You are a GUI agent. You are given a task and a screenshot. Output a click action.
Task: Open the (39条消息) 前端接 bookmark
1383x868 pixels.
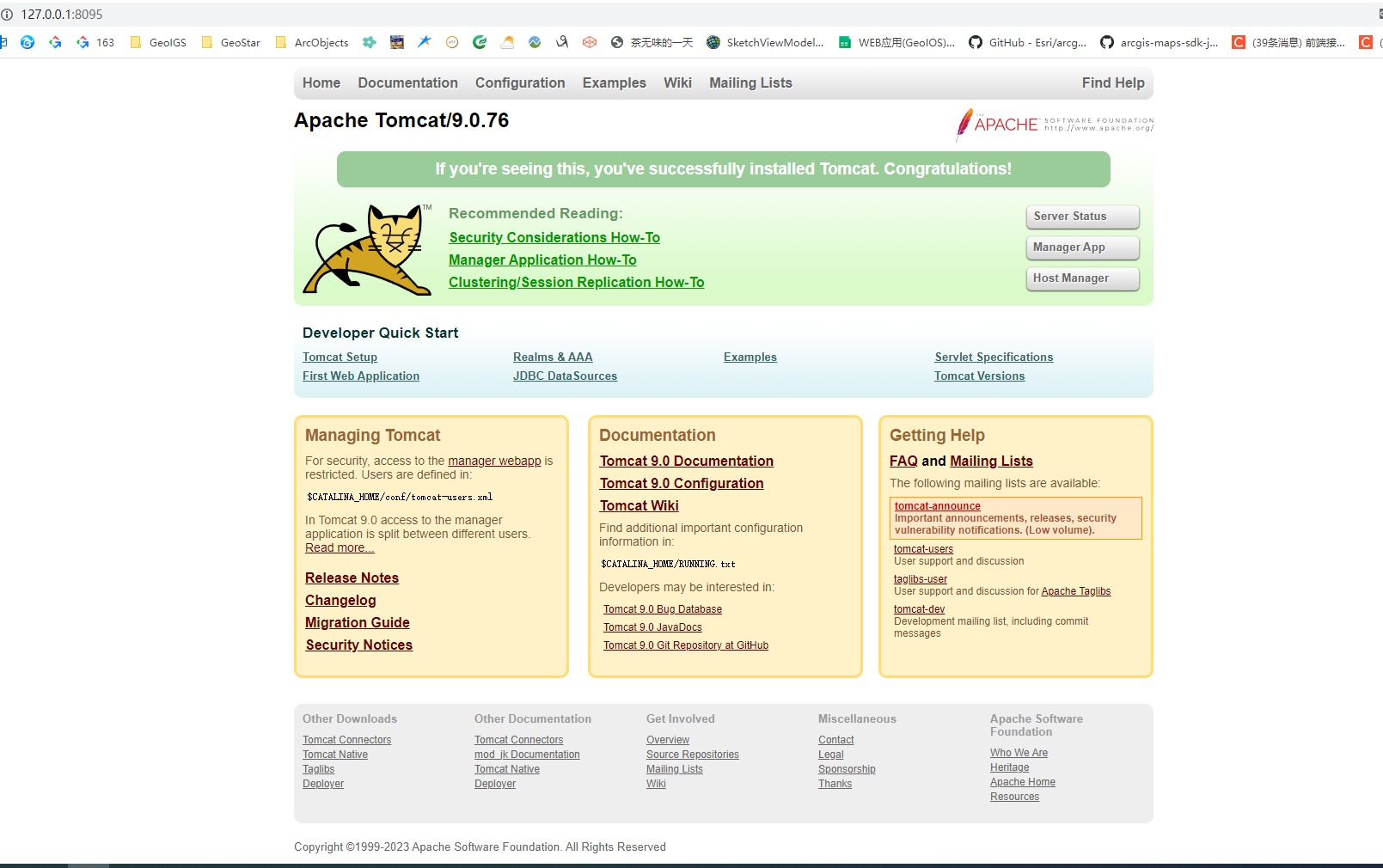point(1289,42)
